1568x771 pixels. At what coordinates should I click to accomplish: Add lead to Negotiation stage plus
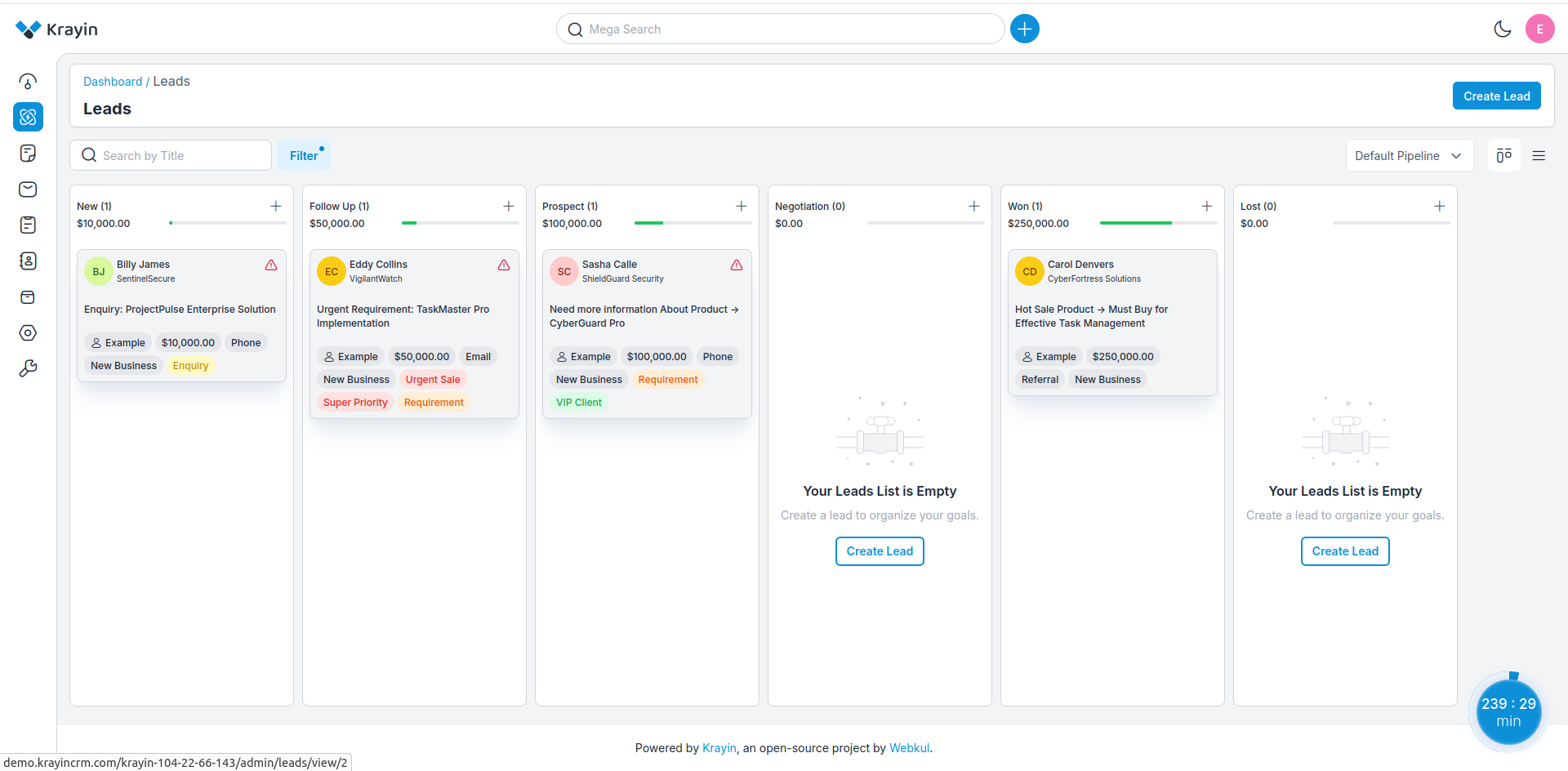(974, 206)
